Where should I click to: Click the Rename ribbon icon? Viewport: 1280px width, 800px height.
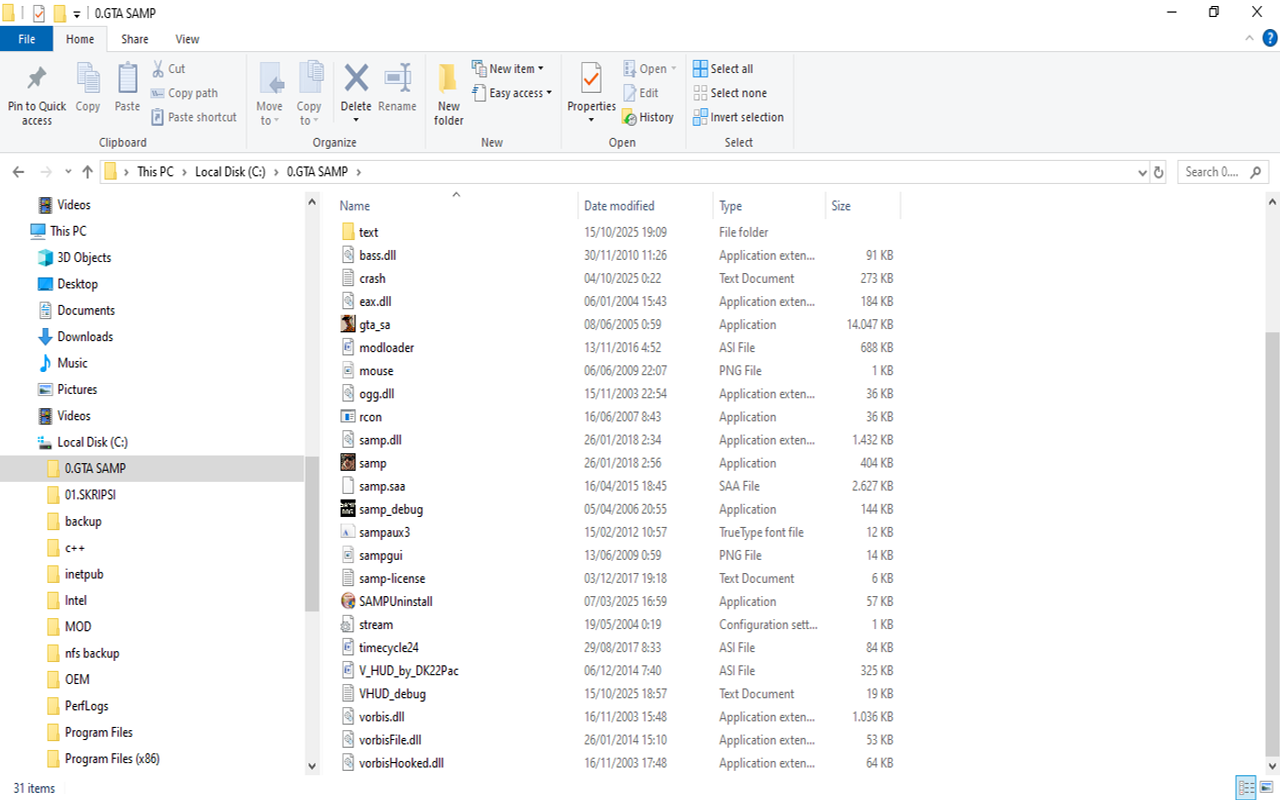[x=397, y=88]
